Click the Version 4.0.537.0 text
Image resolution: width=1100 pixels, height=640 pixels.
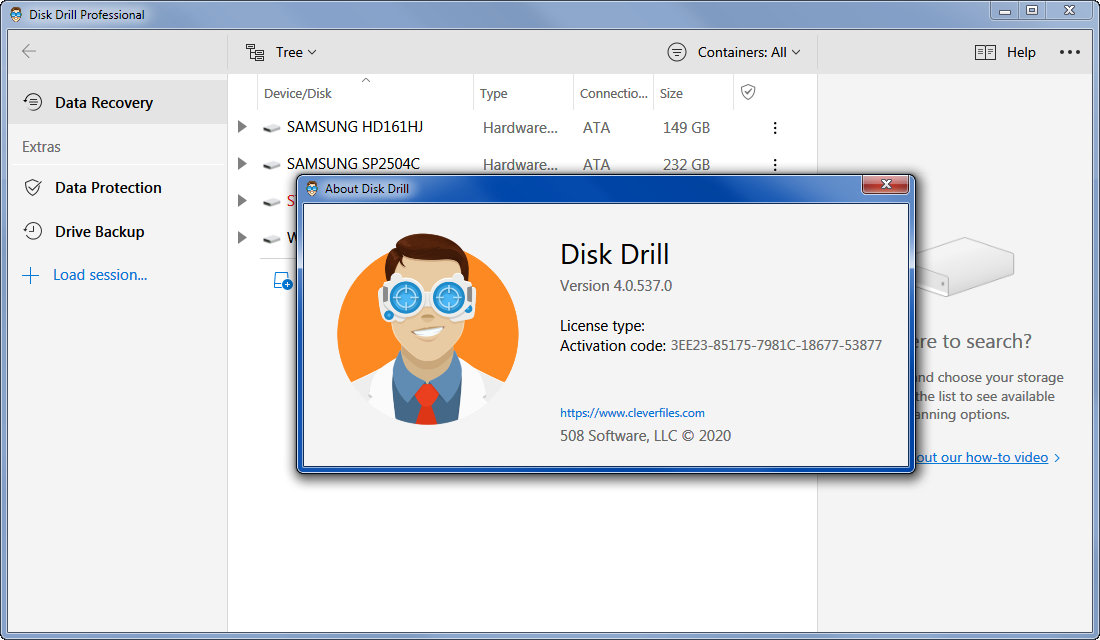click(615, 286)
